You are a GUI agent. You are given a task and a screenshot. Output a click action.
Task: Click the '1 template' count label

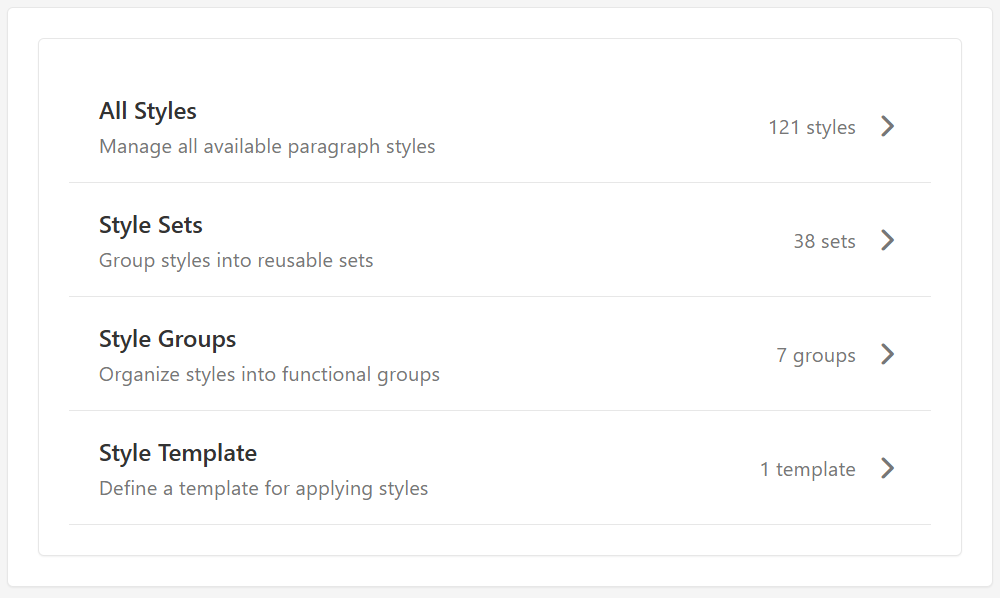point(807,468)
